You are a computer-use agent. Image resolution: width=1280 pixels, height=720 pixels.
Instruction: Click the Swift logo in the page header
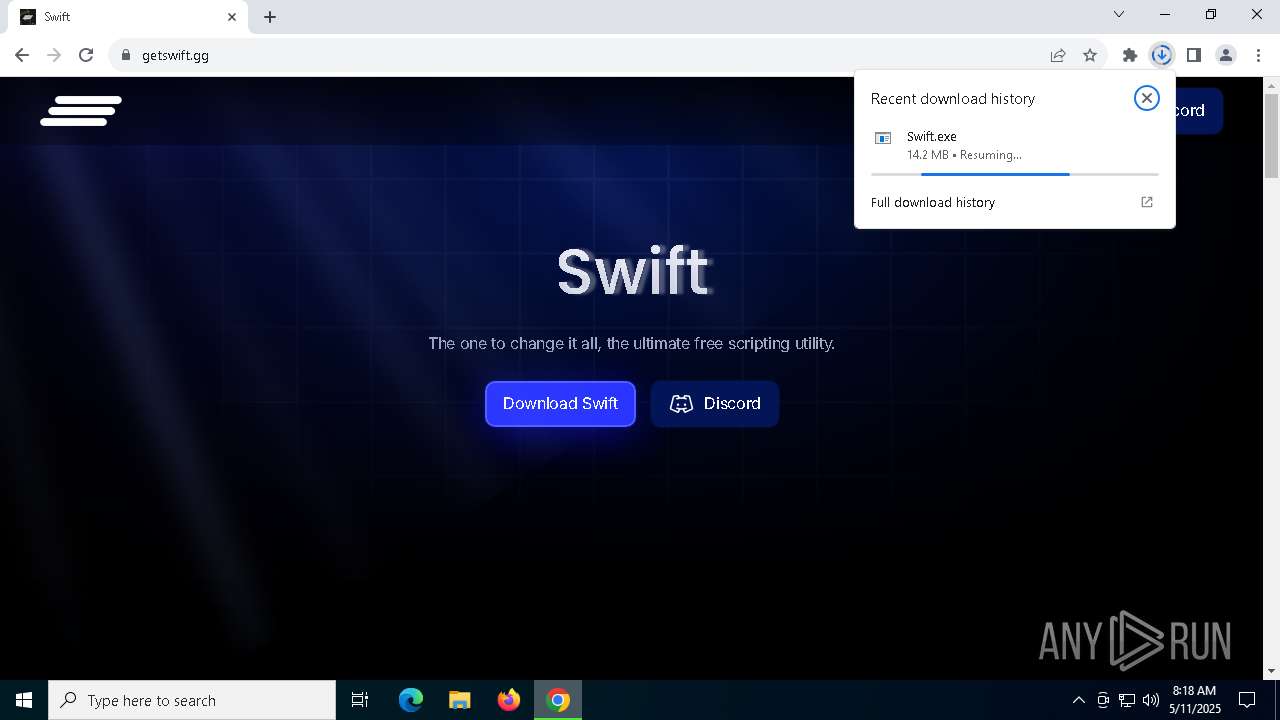tap(81, 111)
